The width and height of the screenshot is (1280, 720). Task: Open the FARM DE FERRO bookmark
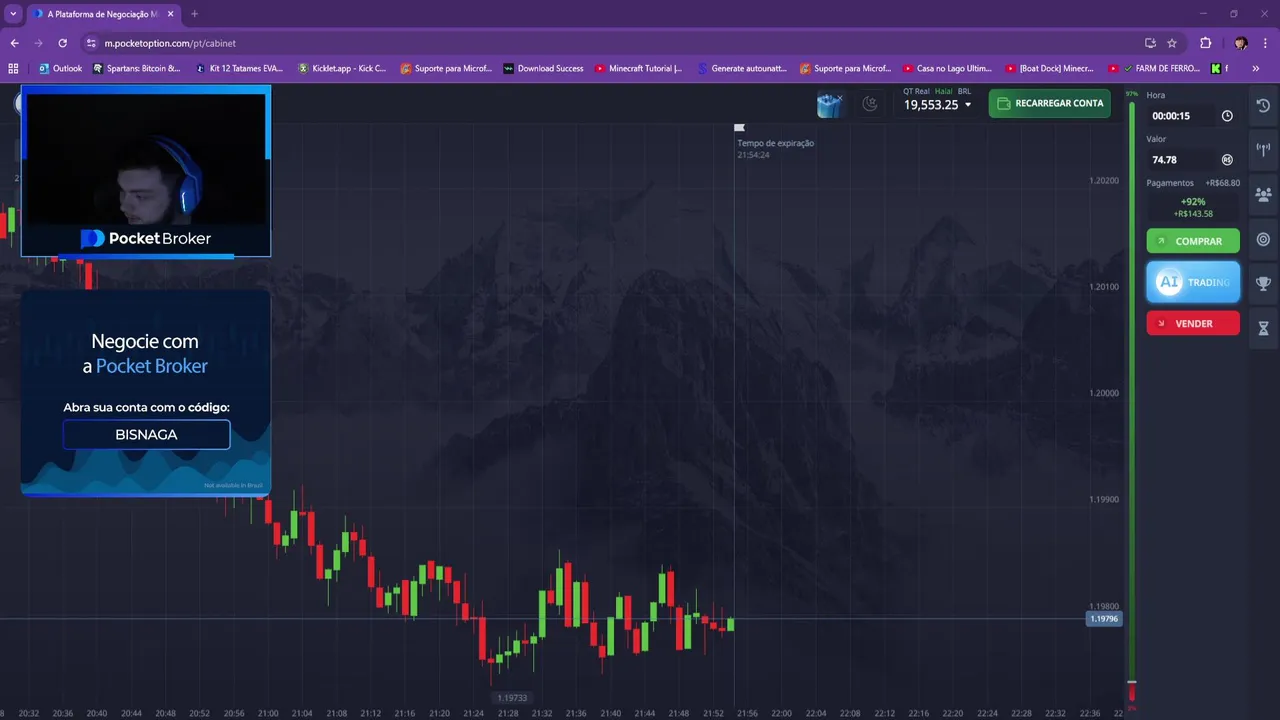[x=1154, y=69]
